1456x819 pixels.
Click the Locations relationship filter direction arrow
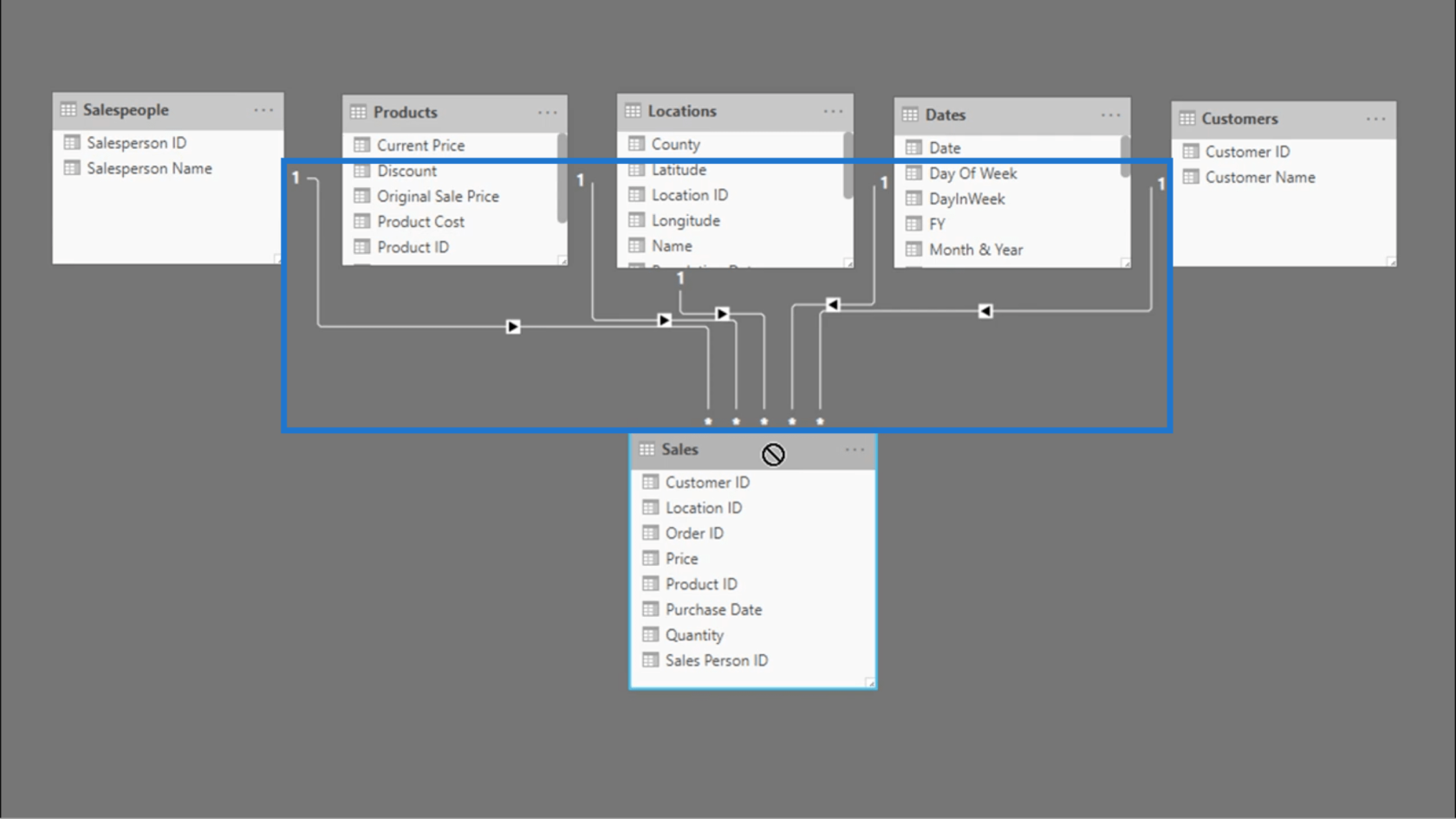coord(722,314)
